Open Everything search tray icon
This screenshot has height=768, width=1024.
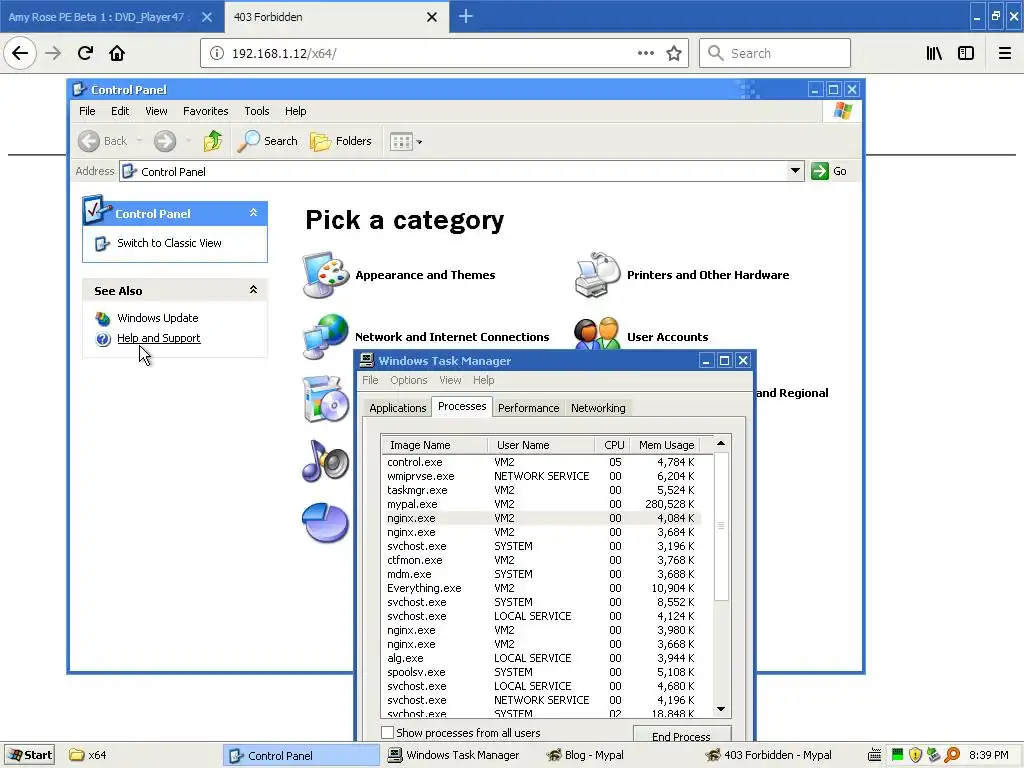[952, 756]
